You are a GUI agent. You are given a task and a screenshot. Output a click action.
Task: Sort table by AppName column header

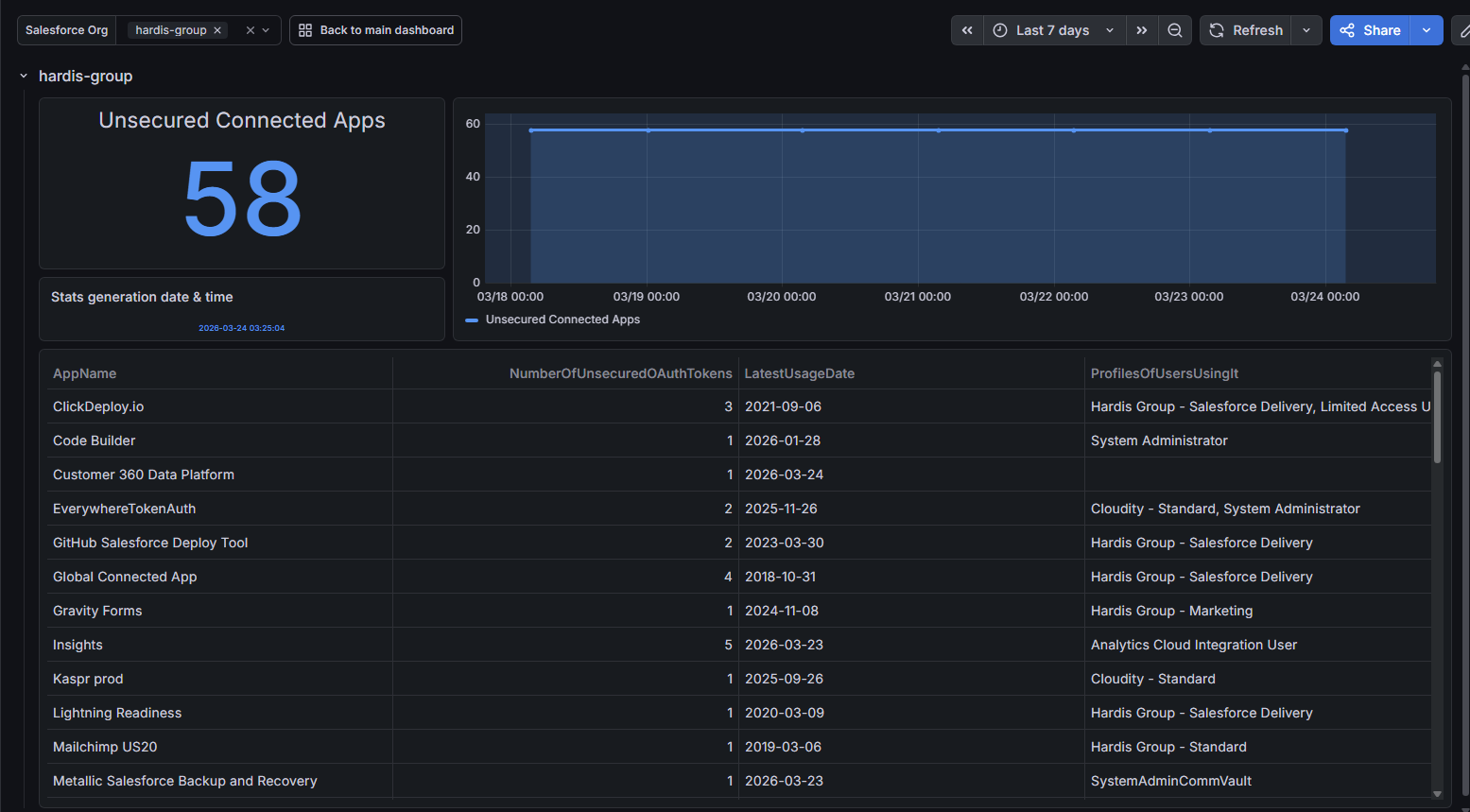(85, 373)
